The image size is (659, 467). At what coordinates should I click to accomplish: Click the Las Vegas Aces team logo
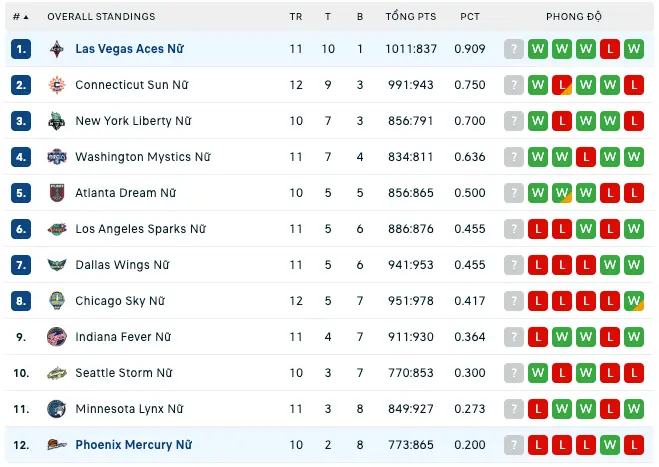click(56, 49)
